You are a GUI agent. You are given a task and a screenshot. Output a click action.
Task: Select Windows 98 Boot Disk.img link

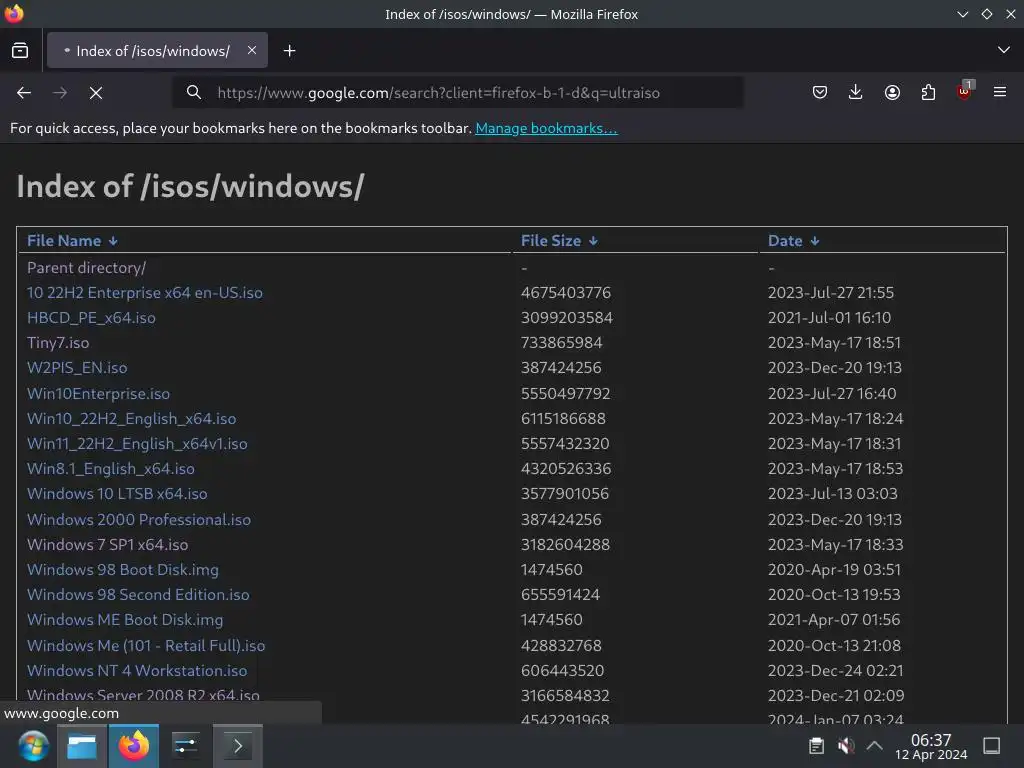click(x=123, y=569)
